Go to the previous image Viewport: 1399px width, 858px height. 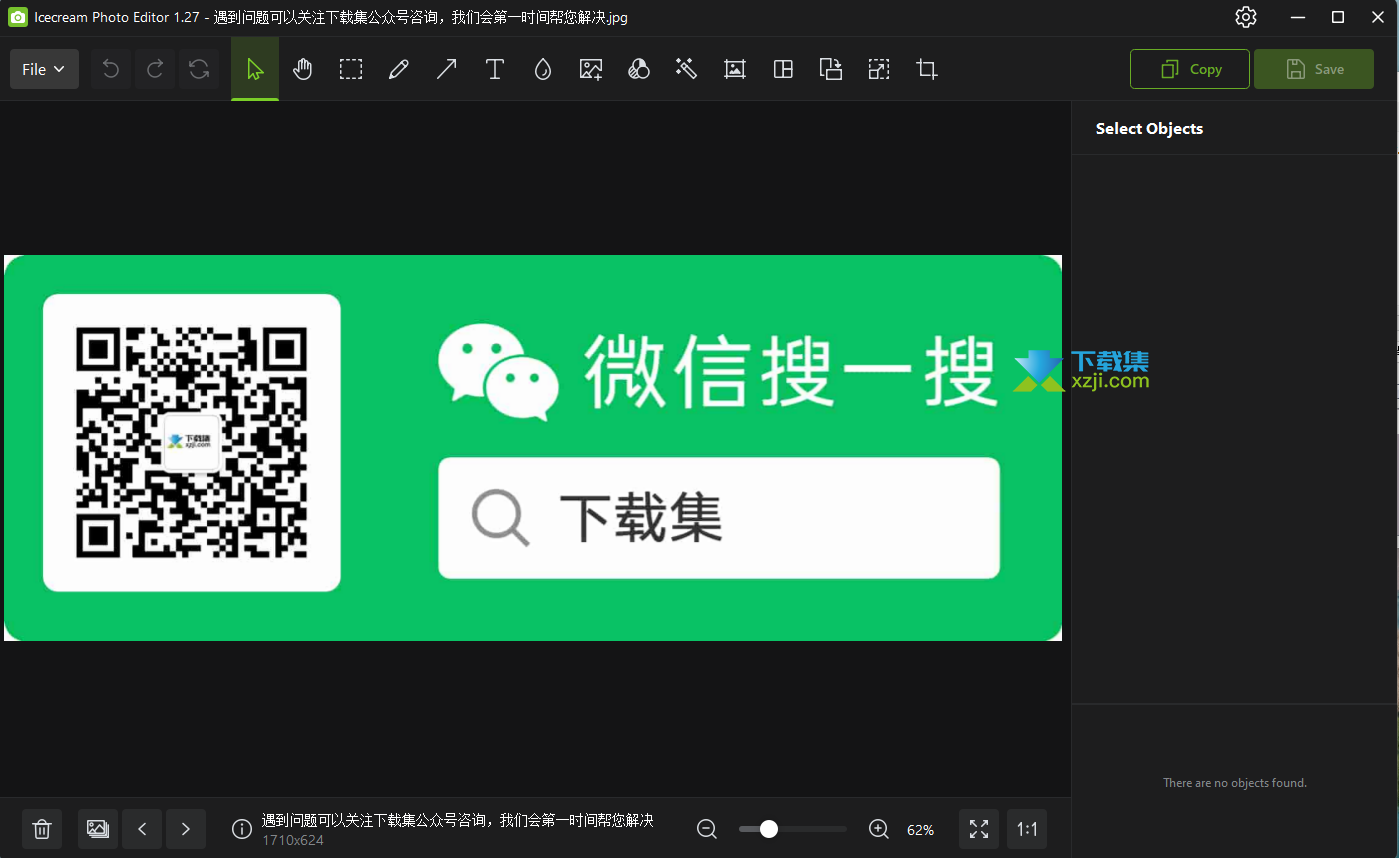(x=142, y=829)
